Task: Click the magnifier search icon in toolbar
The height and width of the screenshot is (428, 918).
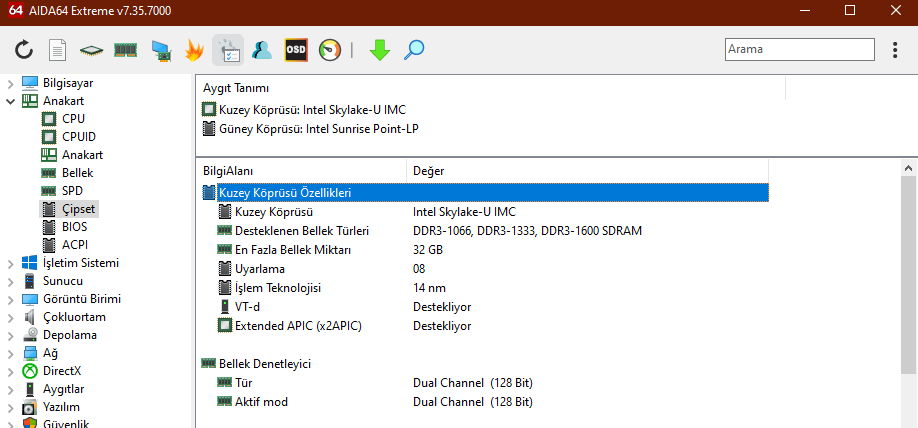Action: pyautogui.click(x=413, y=50)
